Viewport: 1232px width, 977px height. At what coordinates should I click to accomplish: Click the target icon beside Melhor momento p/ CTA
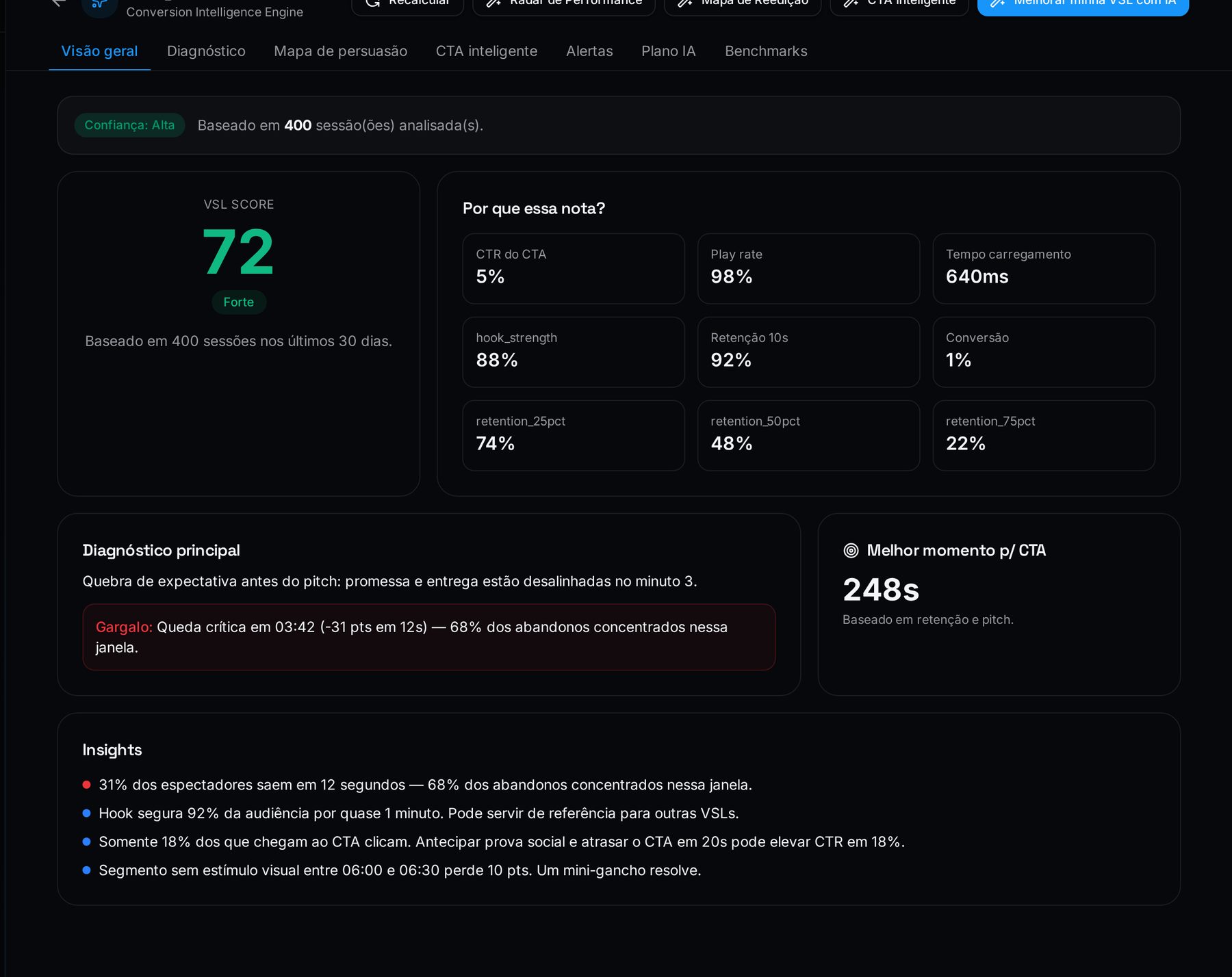point(851,551)
